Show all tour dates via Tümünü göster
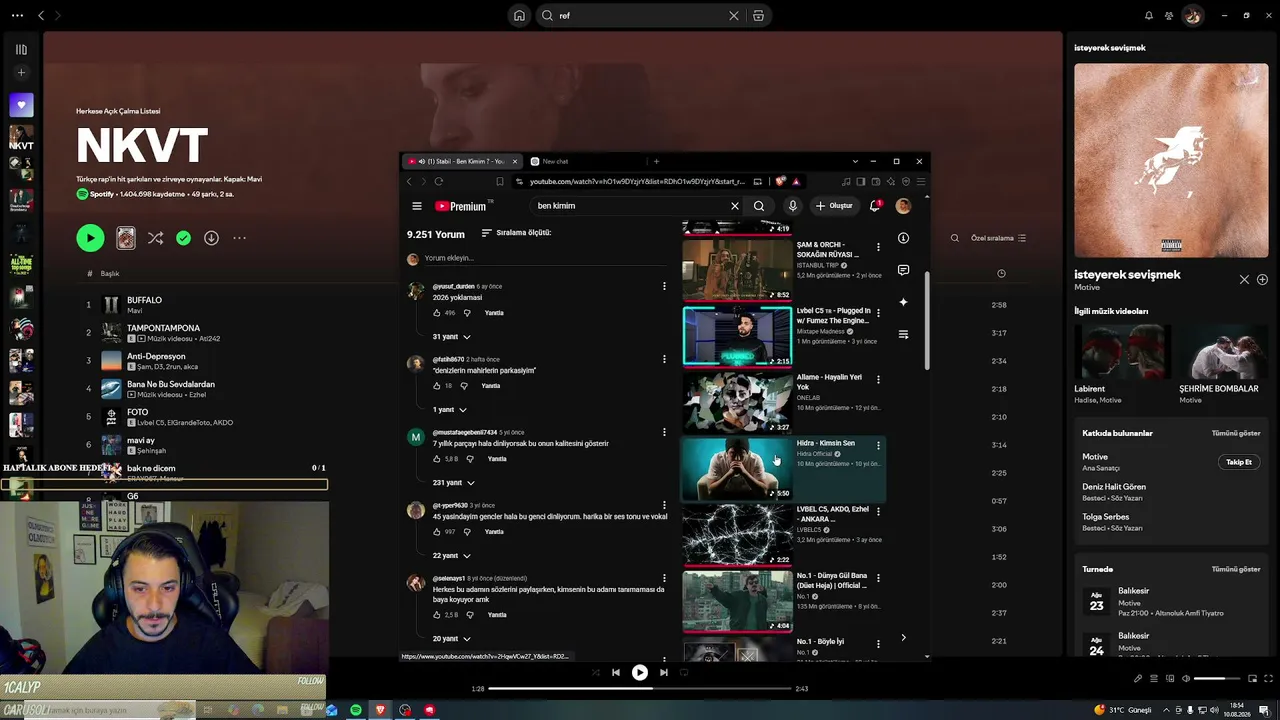Screen dimensions: 1280x720 click(1236, 569)
